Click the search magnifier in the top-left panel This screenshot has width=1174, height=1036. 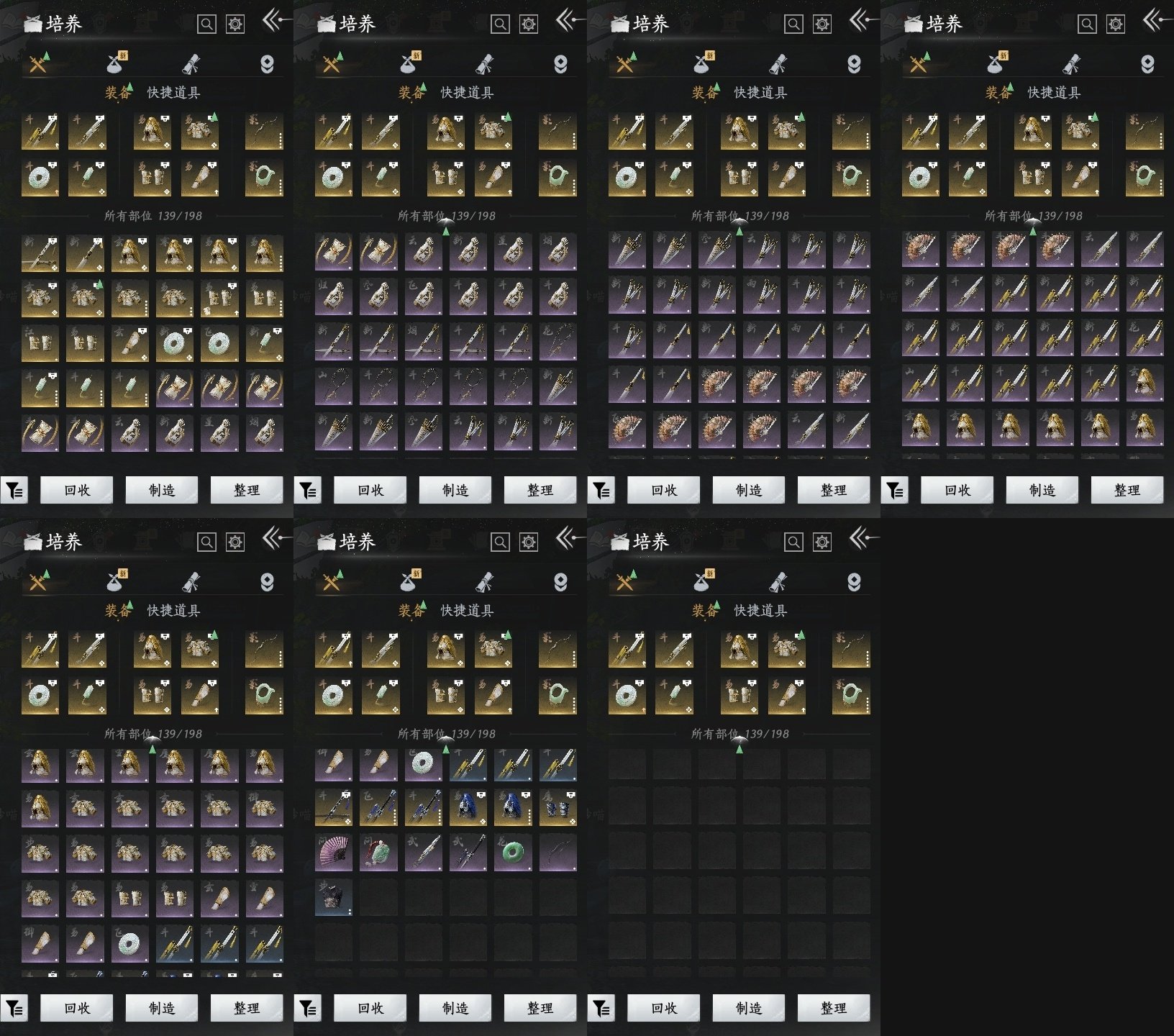(x=206, y=24)
